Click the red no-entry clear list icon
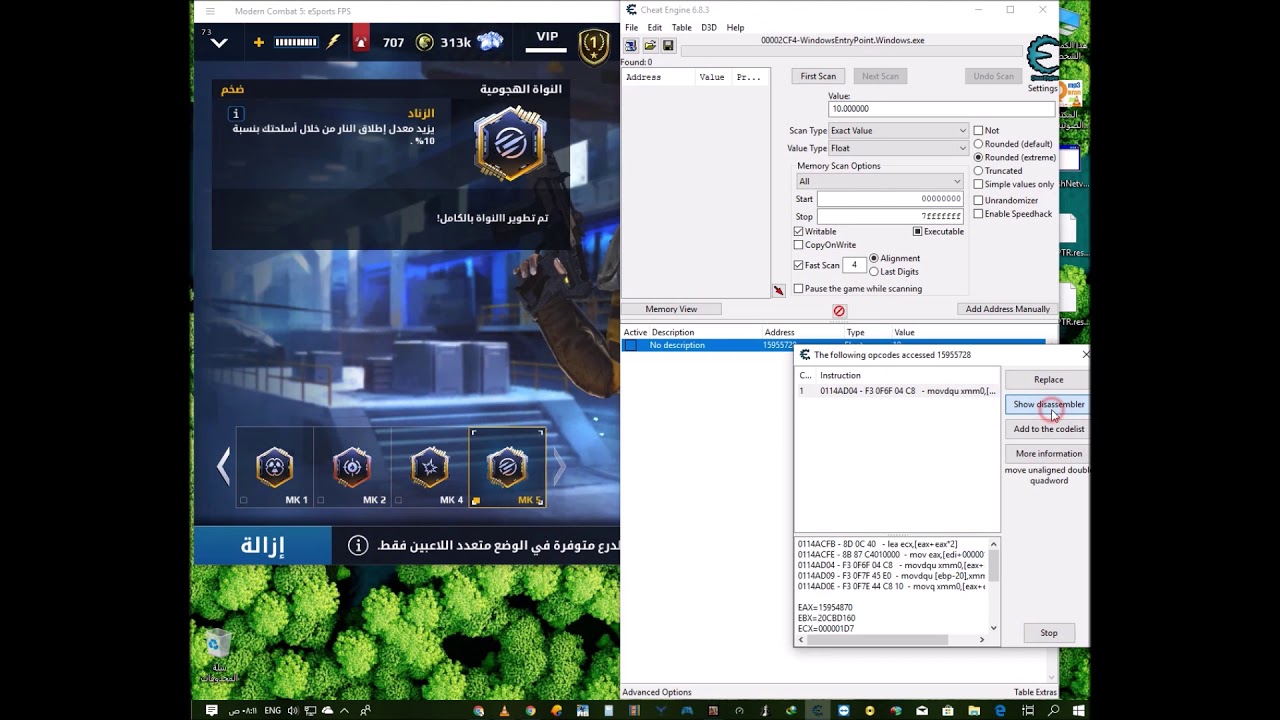This screenshot has width=1280, height=720. pos(839,311)
